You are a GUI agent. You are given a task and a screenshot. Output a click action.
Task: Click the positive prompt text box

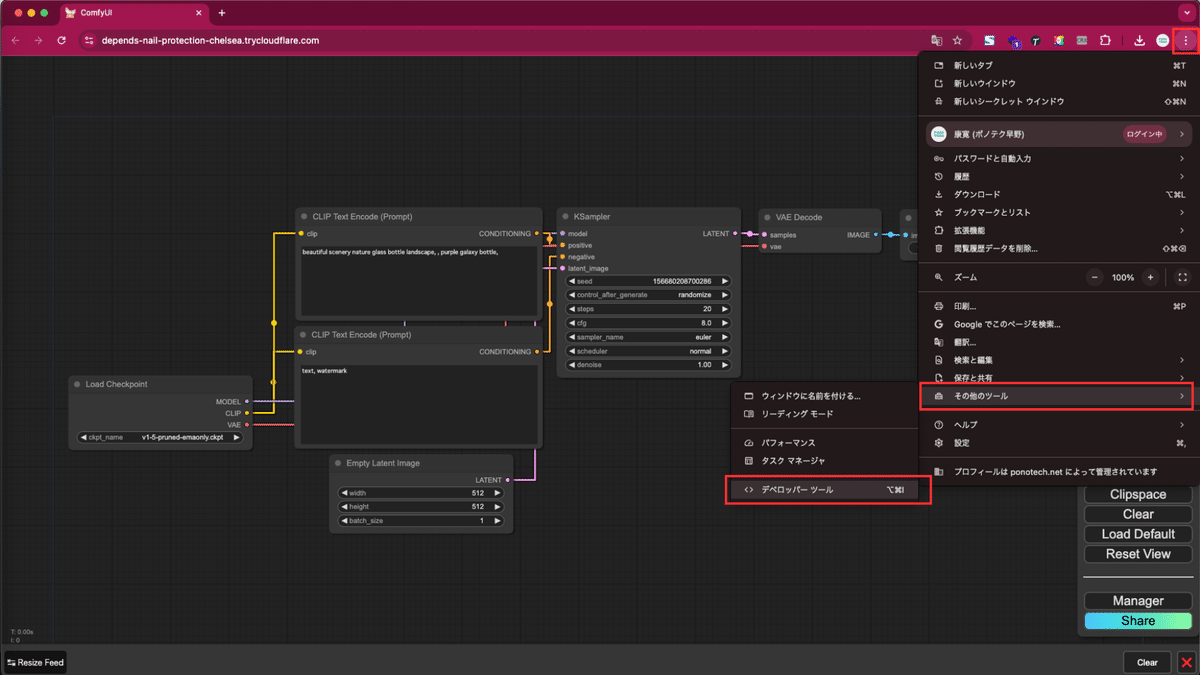(x=419, y=279)
